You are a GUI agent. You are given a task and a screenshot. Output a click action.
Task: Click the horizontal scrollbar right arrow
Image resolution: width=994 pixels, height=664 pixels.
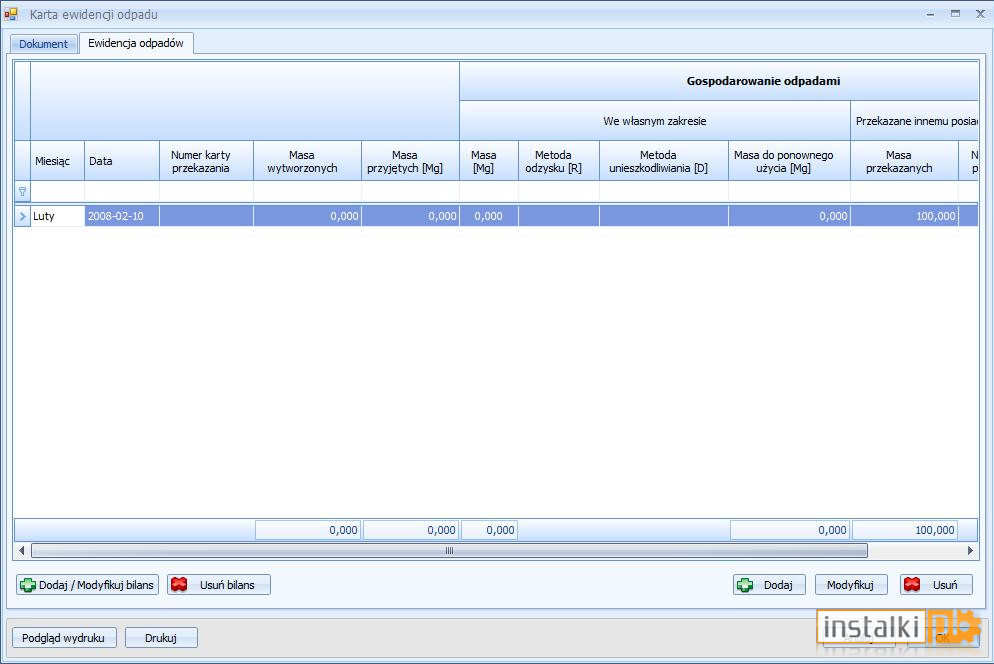click(970, 550)
